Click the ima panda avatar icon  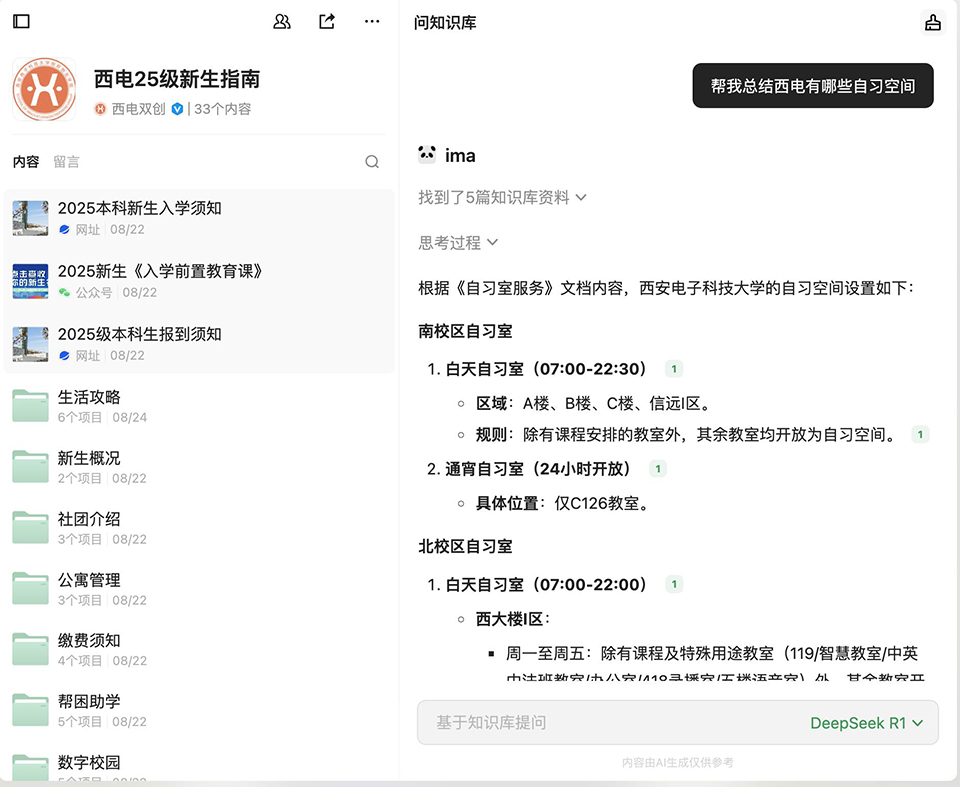tap(428, 155)
